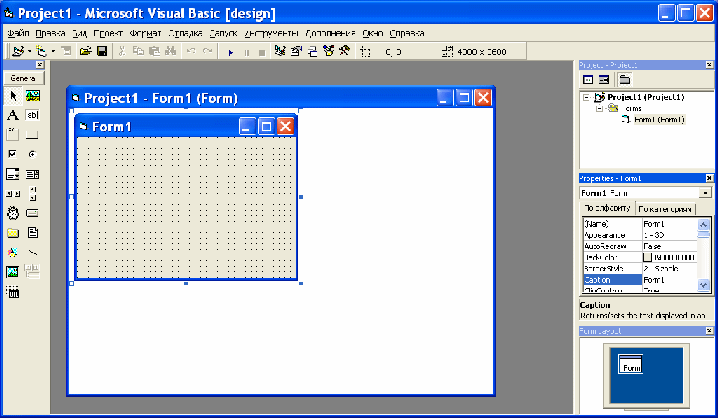This screenshot has width=719, height=419.
Task: Select Form1 (Form1) in project tree
Action: click(659, 120)
